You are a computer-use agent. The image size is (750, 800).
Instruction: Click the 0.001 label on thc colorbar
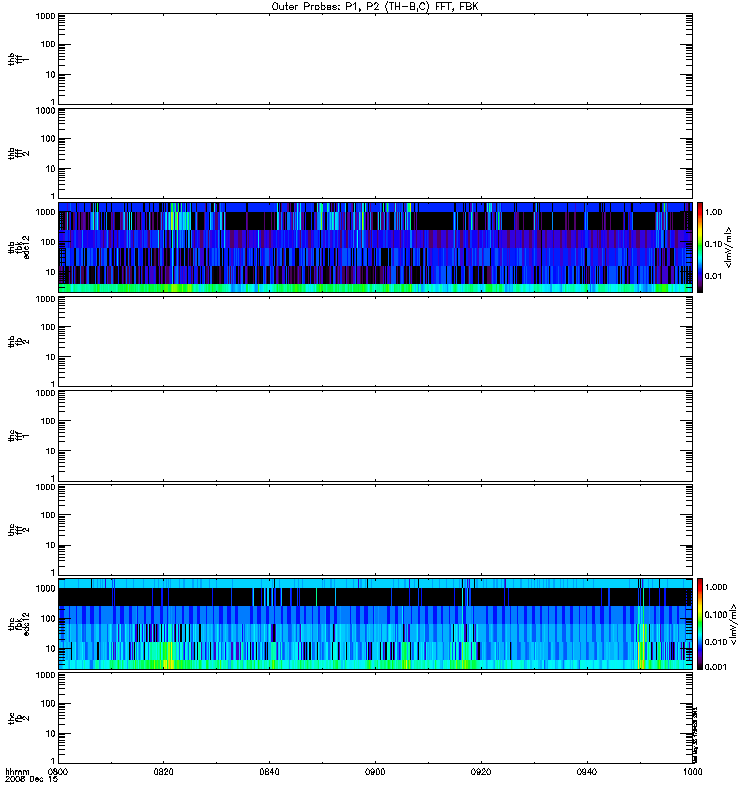pyautogui.click(x=716, y=667)
